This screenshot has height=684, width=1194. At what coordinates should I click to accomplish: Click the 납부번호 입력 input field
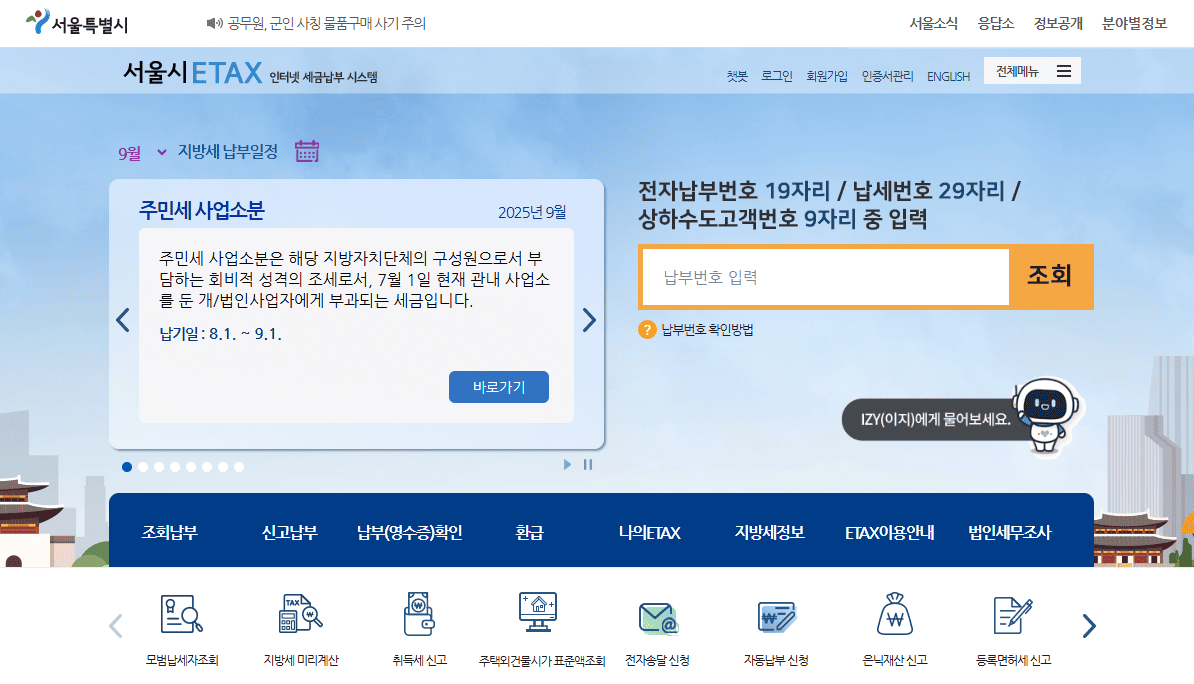(824, 277)
